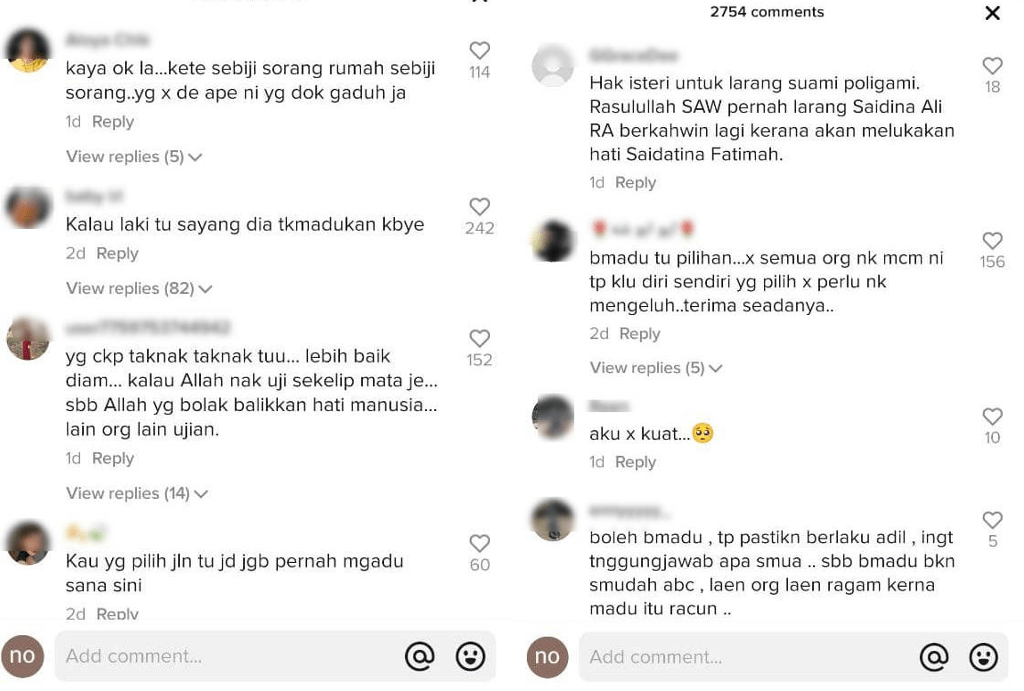Like the 'Hak isteri untuk larang' comment
The image size is (1024, 691).
992,65
